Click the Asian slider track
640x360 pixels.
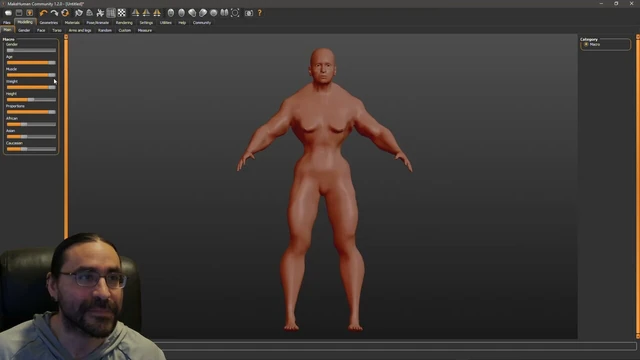31,136
